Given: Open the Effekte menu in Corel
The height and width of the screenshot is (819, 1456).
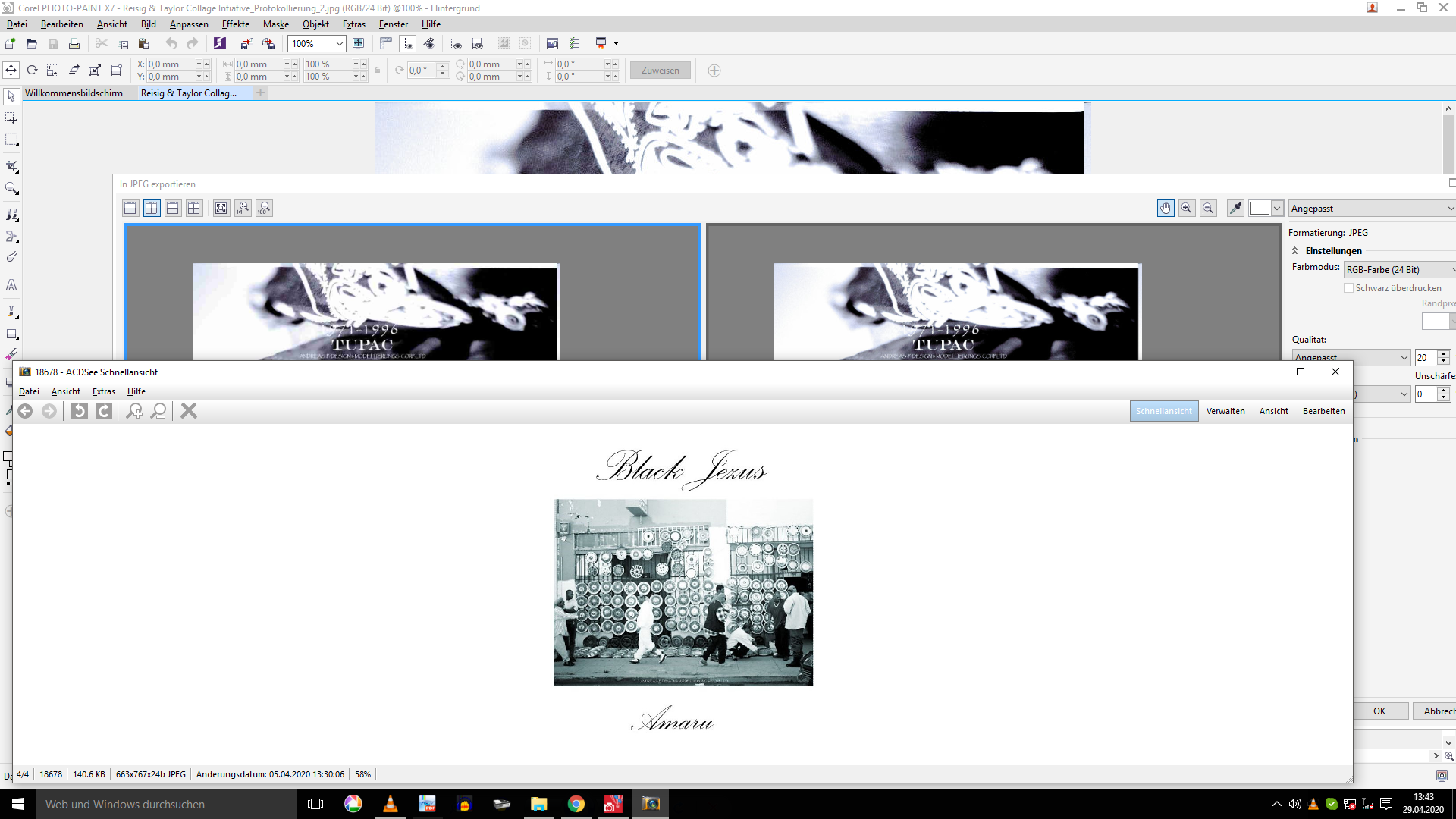Looking at the screenshot, I should pos(236,24).
